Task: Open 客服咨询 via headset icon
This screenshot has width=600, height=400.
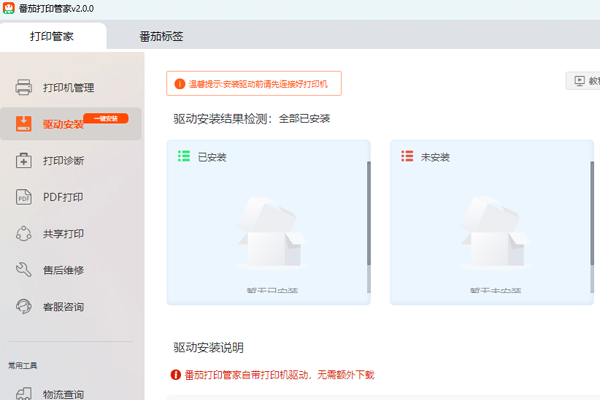Action: coord(24,307)
